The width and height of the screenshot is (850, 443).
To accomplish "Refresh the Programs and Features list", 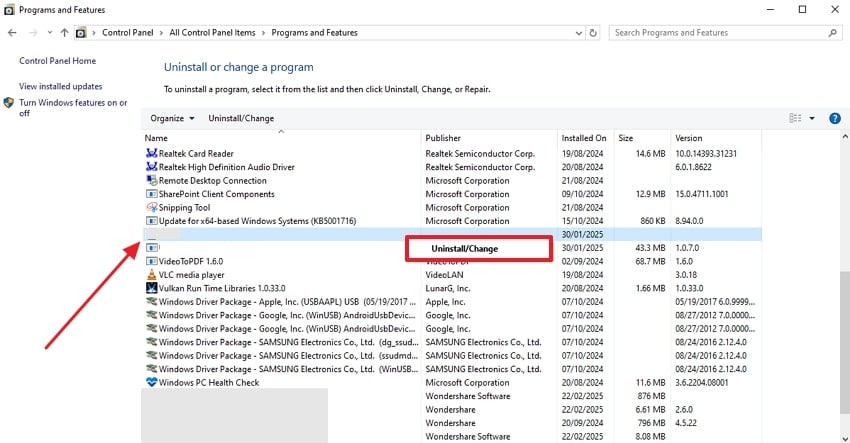I will 594,33.
